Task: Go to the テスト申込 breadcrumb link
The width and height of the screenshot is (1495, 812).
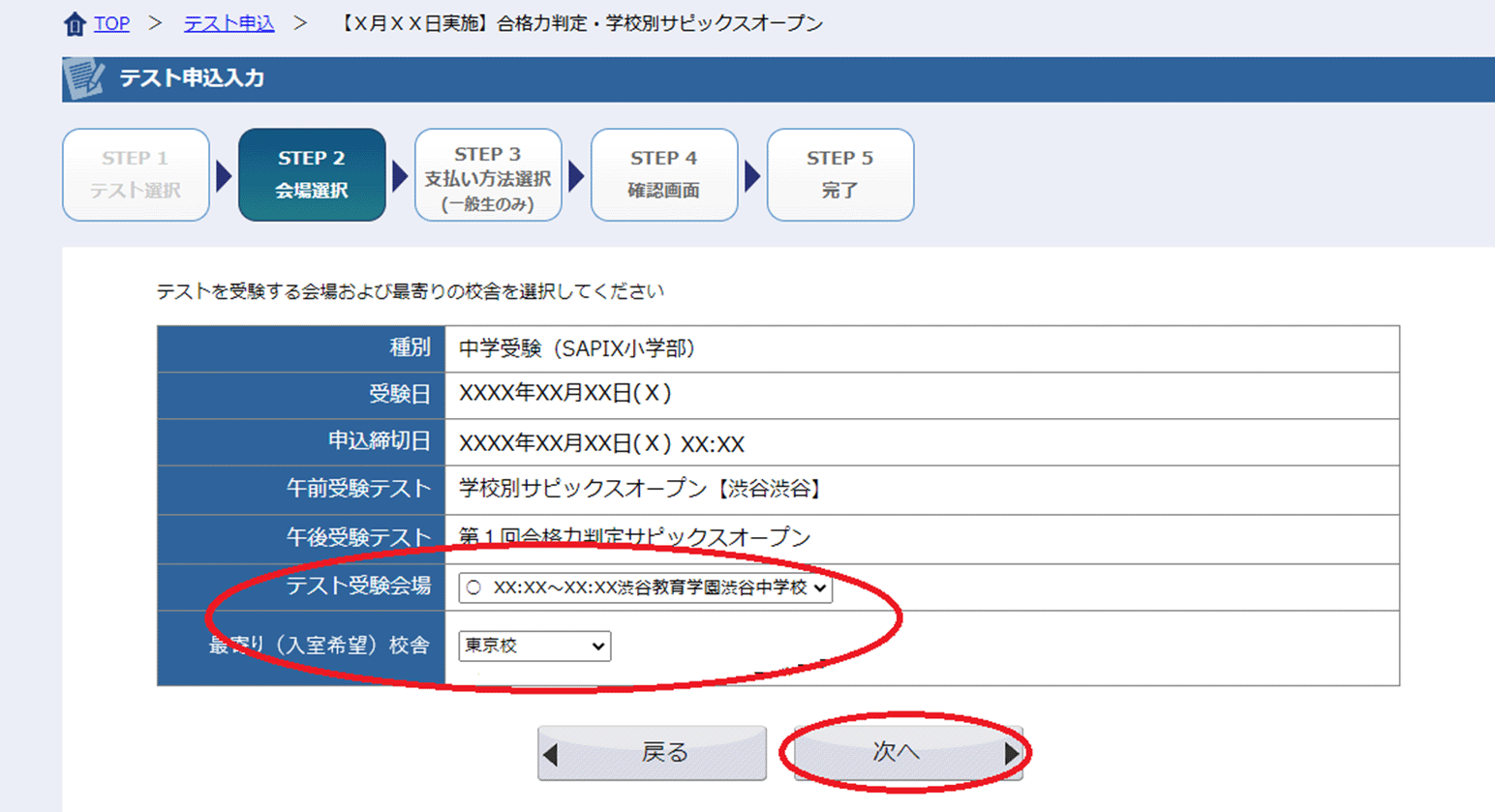Action: [x=229, y=24]
